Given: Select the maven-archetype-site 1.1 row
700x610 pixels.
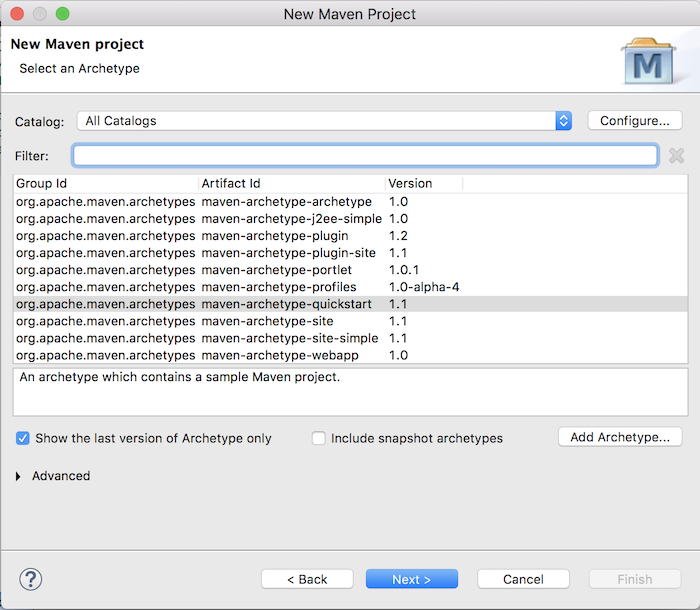Looking at the screenshot, I should tap(350, 321).
